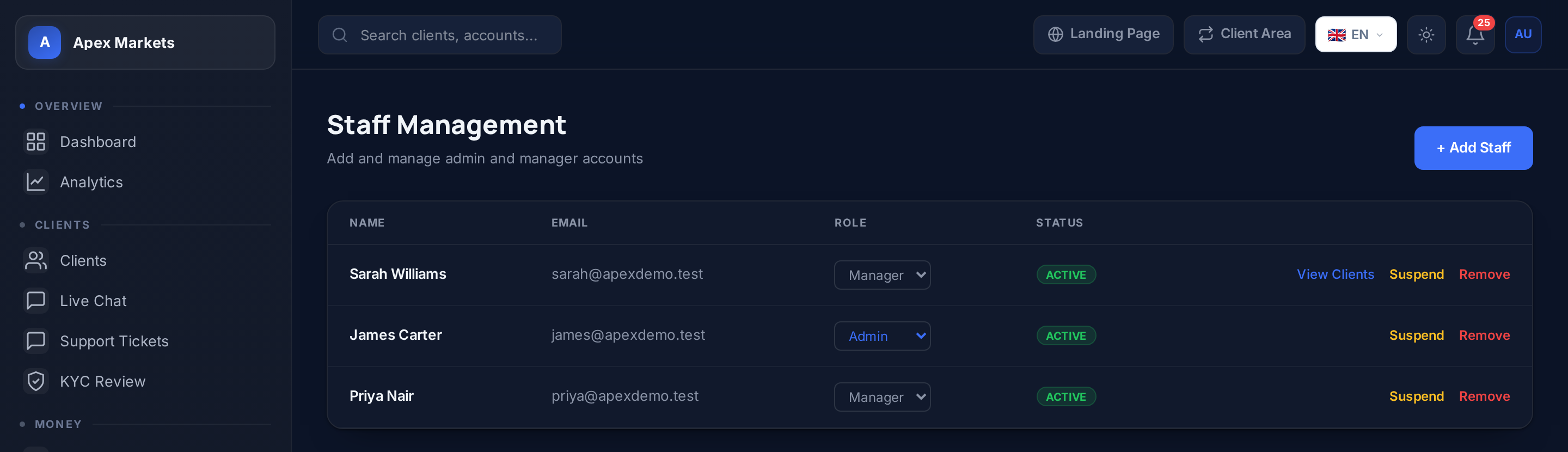This screenshot has height=452, width=1568.
Task: Focus the Search clients, accounts field
Action: [439, 35]
